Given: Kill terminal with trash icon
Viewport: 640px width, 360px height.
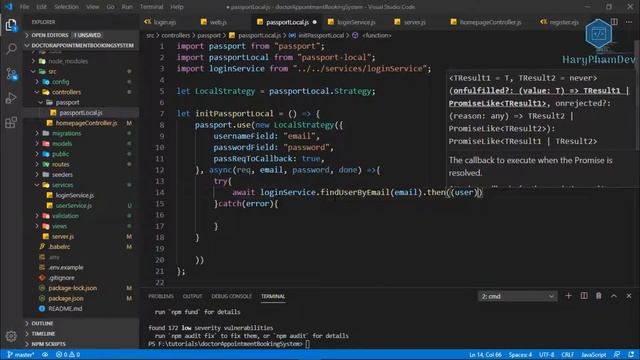Looking at the screenshot, I should pyautogui.click(x=598, y=296).
